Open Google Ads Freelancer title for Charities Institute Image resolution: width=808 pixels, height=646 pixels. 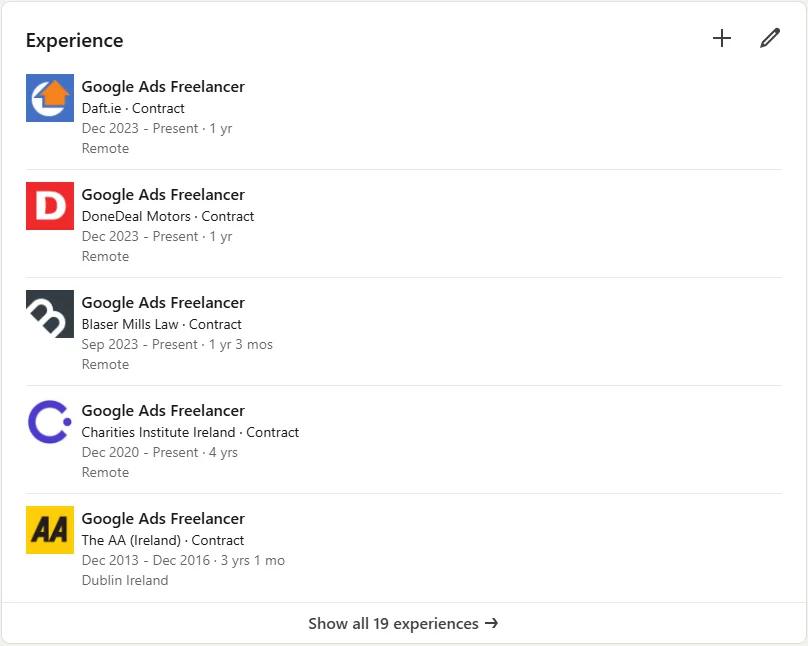(163, 411)
